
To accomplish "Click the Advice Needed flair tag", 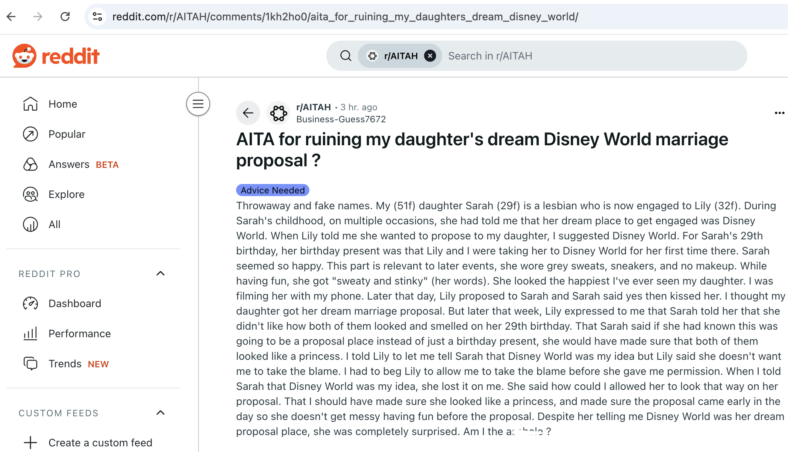I will tap(272, 190).
